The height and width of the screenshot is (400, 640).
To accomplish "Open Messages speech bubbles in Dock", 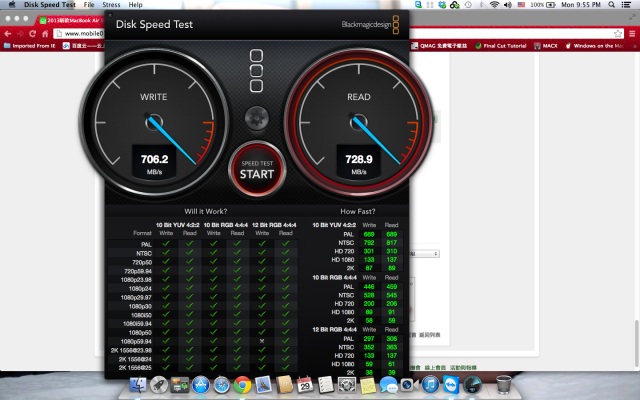I will 388,384.
